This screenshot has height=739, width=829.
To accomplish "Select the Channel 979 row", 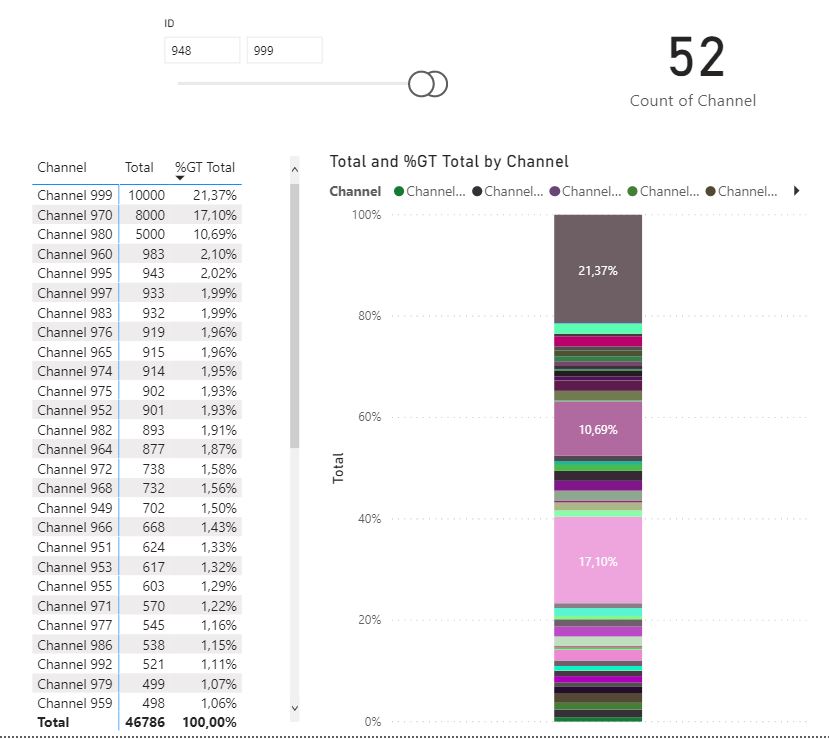I will [x=137, y=684].
